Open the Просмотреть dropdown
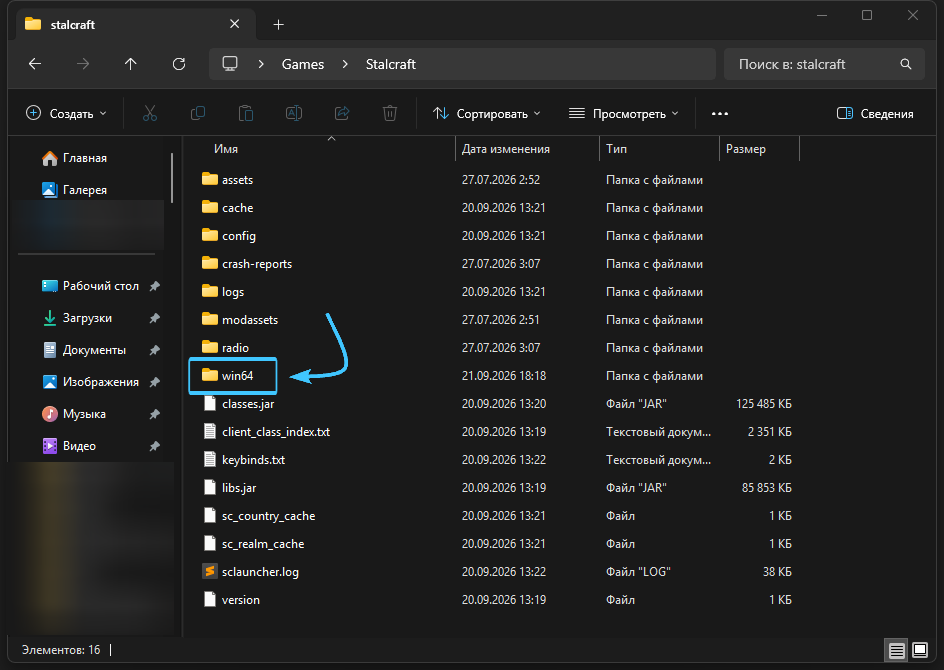 (624, 114)
